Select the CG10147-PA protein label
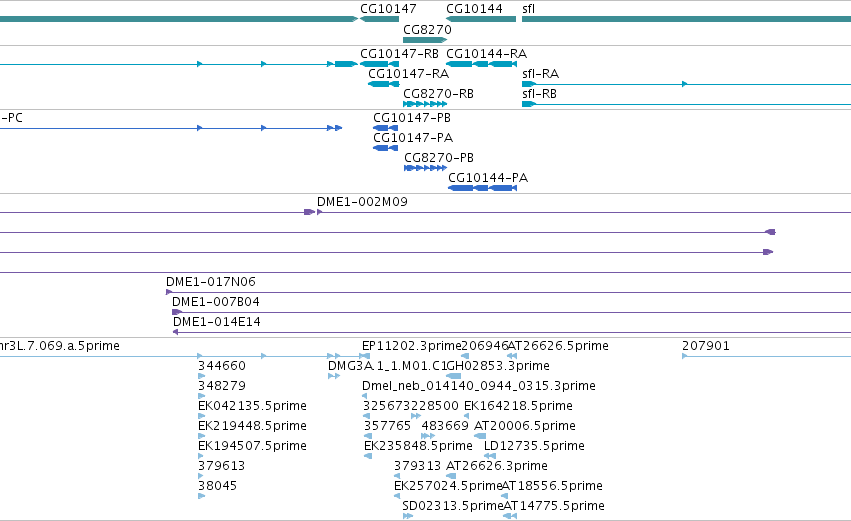Image resolution: width=851 pixels, height=521 pixels. (x=413, y=138)
